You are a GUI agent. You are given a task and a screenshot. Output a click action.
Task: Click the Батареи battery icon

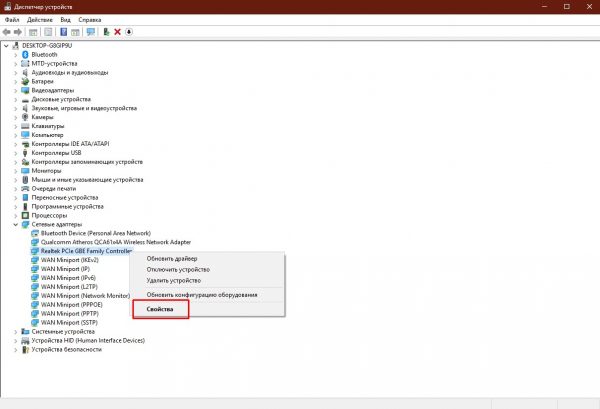[x=25, y=81]
